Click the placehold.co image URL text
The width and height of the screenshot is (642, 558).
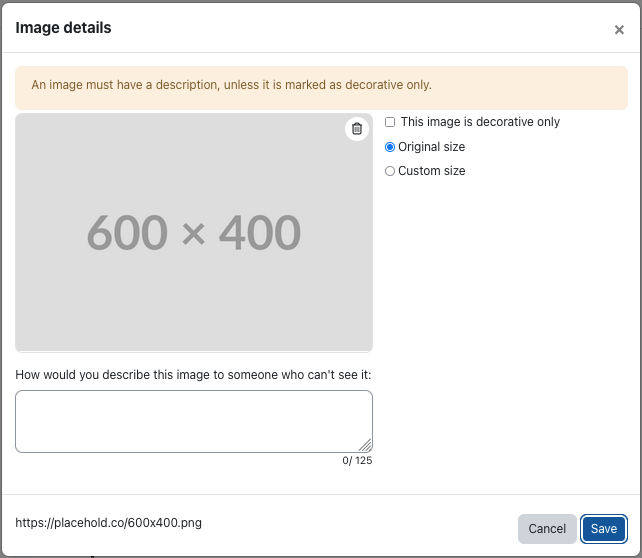click(109, 523)
